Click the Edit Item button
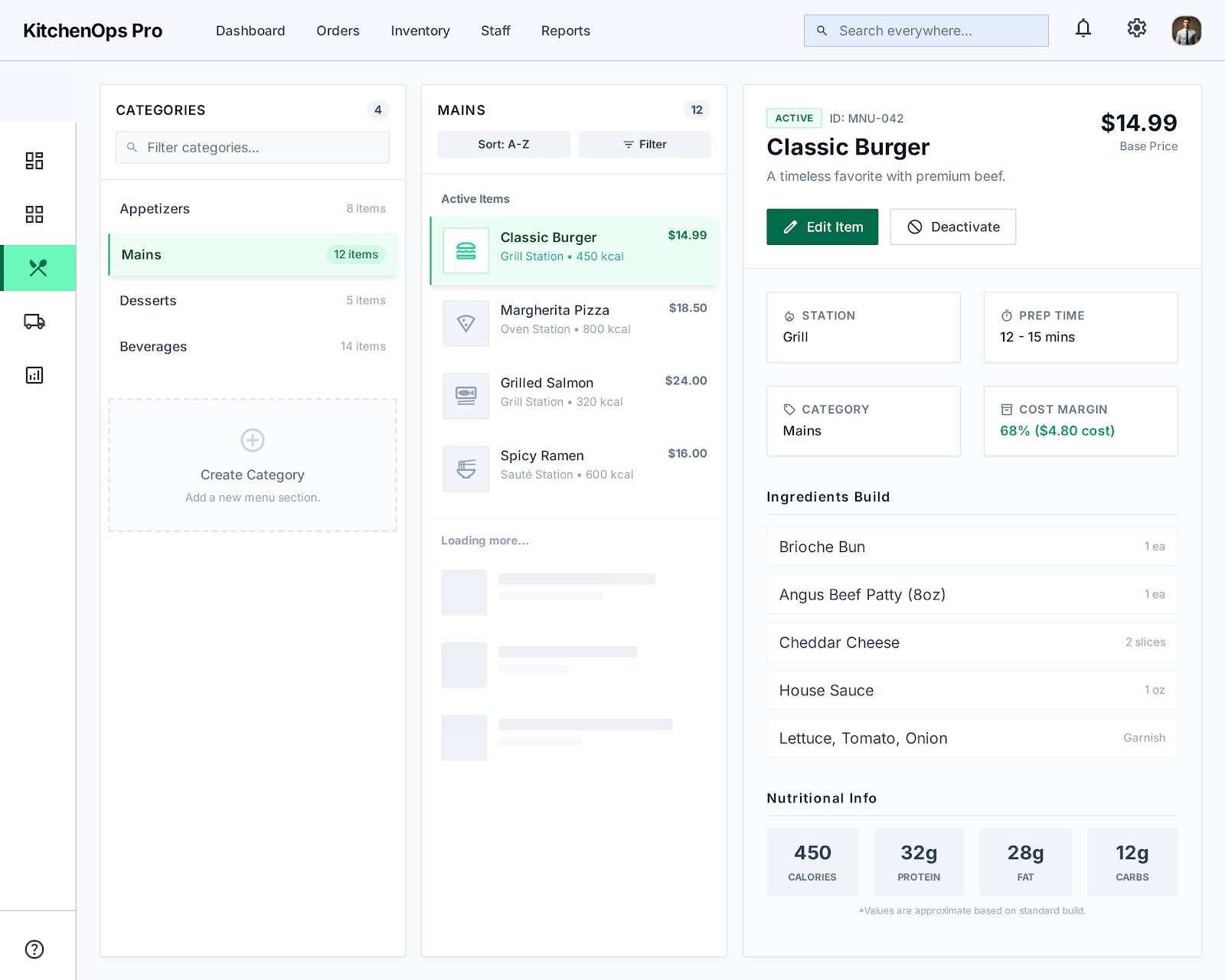This screenshot has height=980, width=1225. 822,227
